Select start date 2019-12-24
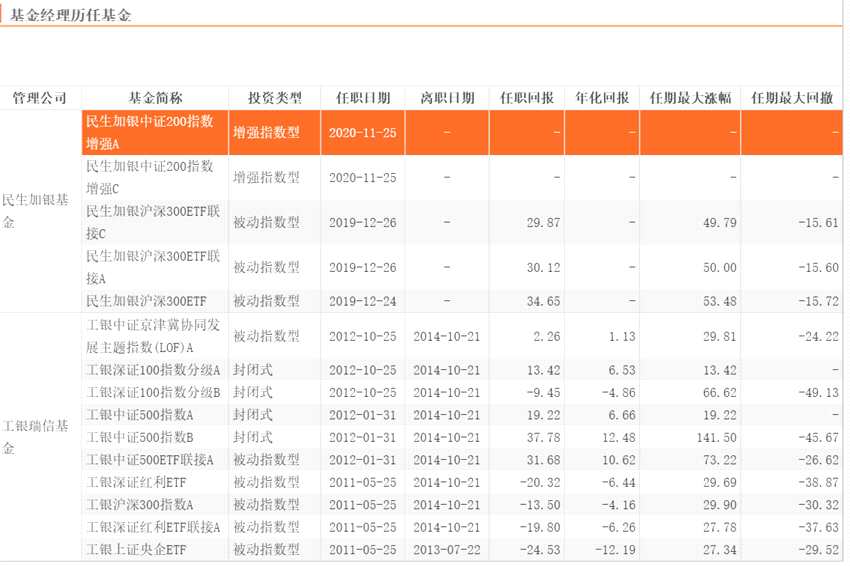 click(363, 301)
